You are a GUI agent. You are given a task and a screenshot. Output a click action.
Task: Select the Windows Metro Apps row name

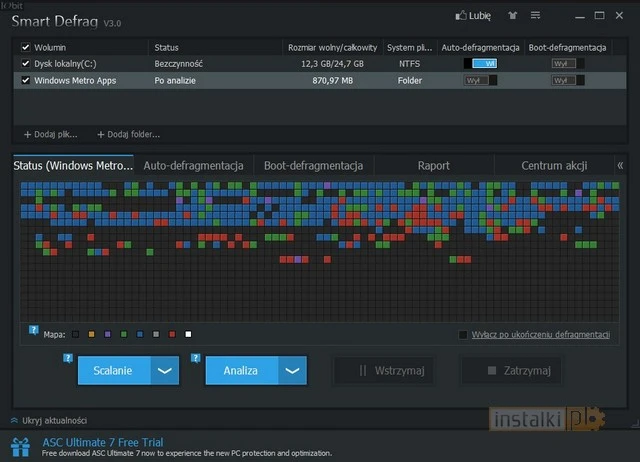75,80
